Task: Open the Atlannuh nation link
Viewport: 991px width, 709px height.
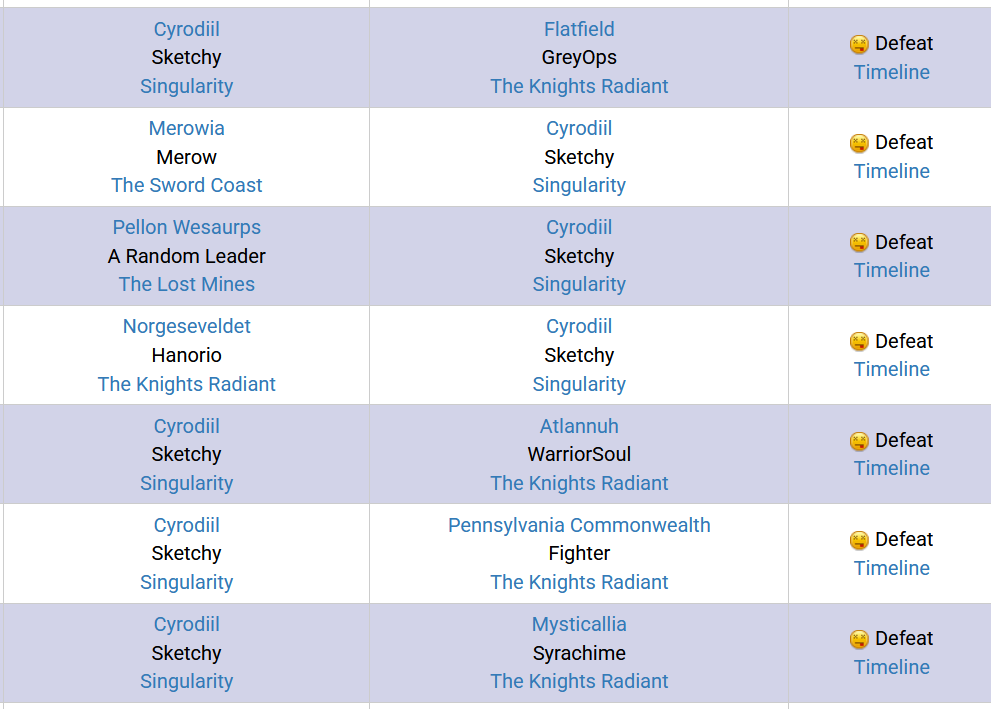Action: tap(579, 426)
